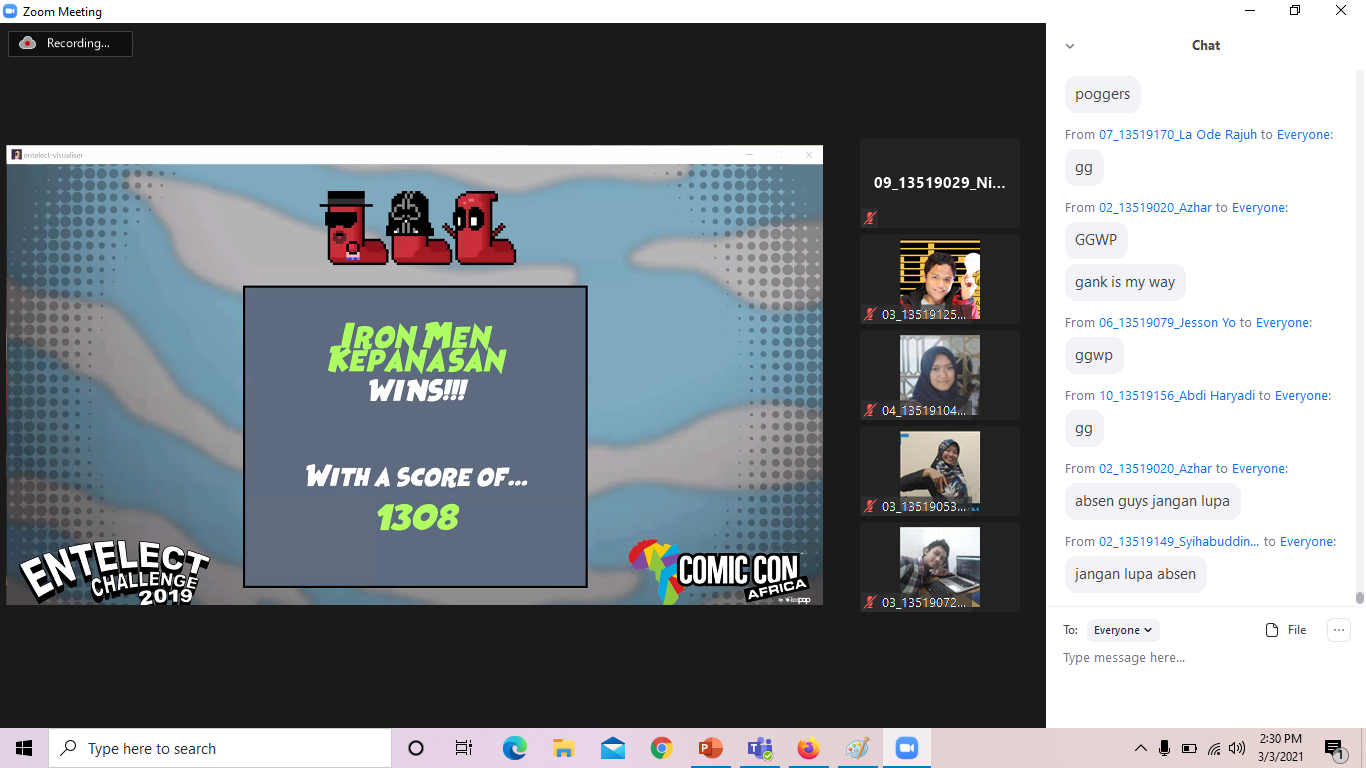
Task: Open the volume speaker tray icon
Action: coord(1238,748)
